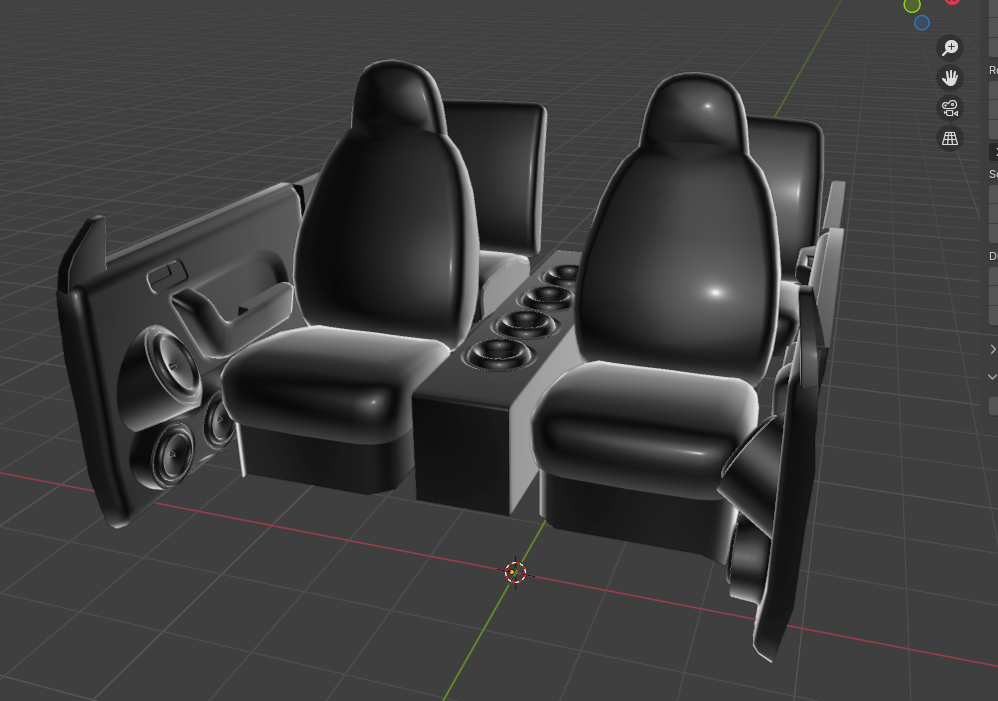Click the blue Z axis gizmo circle
Image resolution: width=998 pixels, height=701 pixels.
(x=922, y=23)
